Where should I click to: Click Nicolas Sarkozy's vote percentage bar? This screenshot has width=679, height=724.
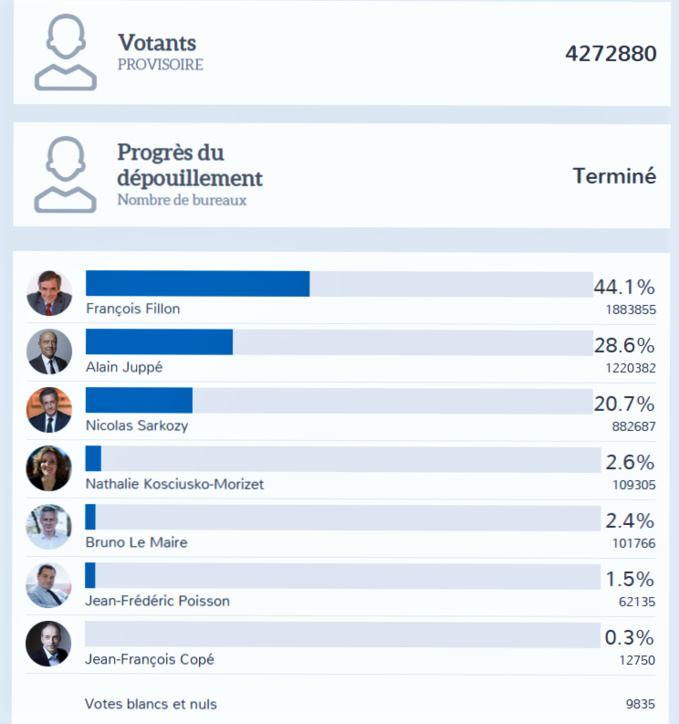[140, 400]
